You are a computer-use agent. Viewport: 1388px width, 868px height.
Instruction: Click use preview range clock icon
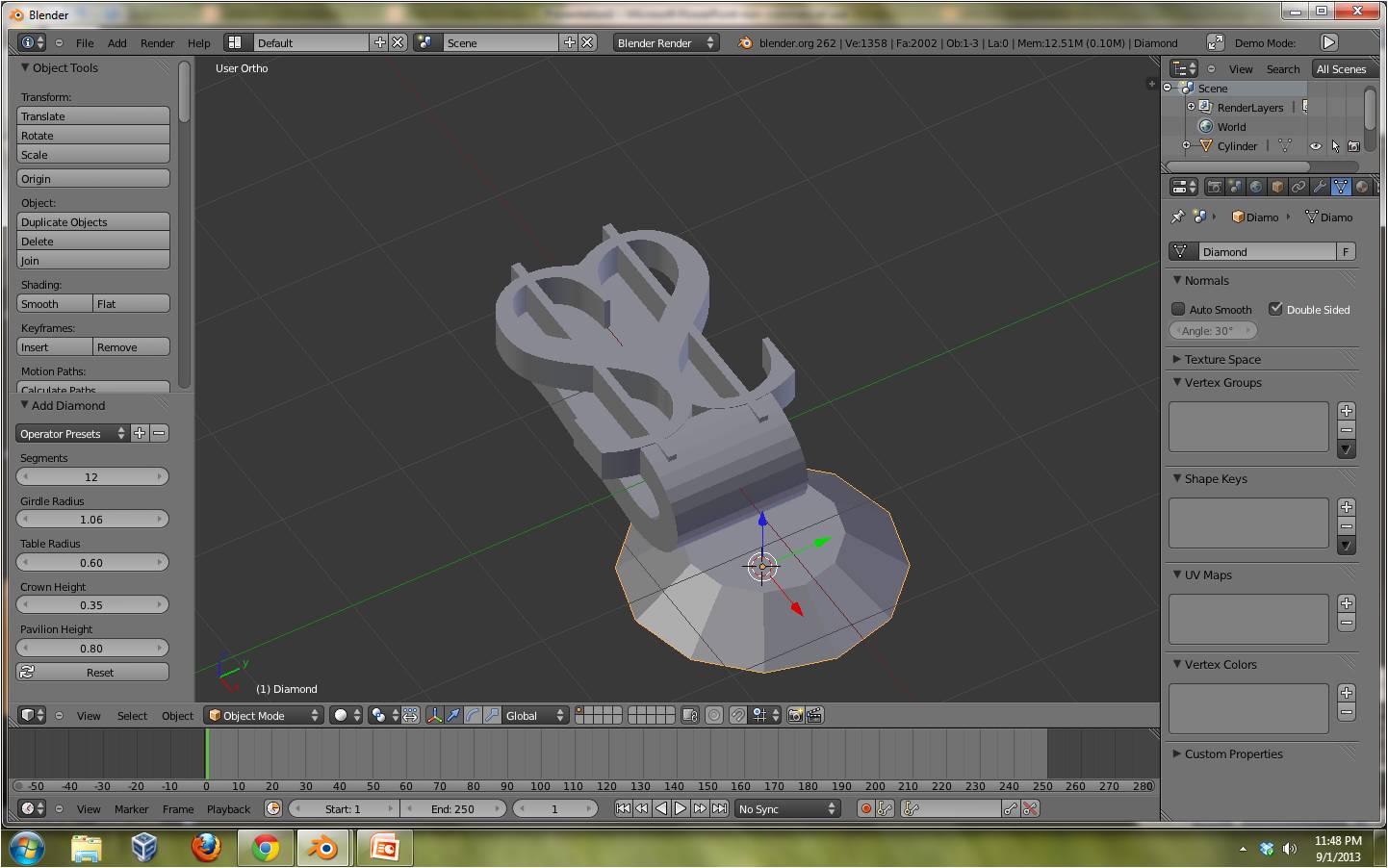[x=273, y=808]
